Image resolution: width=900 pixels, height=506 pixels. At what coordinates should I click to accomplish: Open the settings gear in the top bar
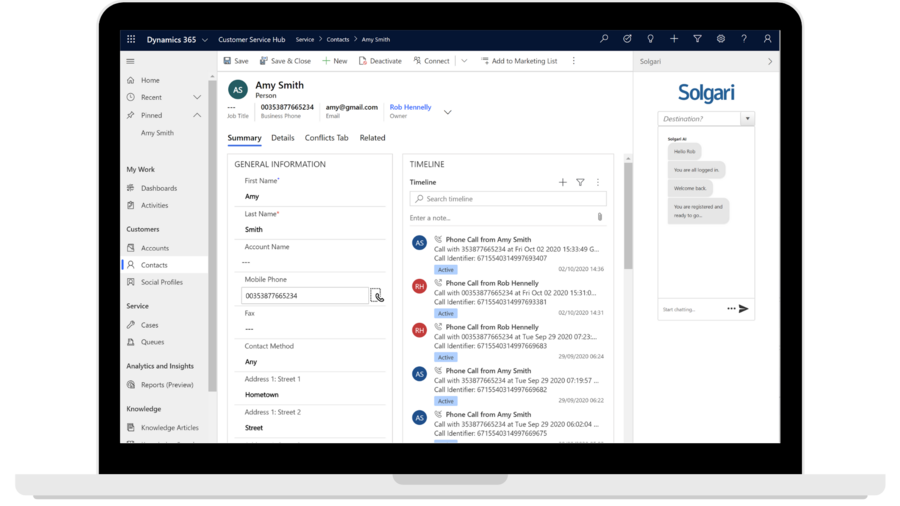click(721, 39)
